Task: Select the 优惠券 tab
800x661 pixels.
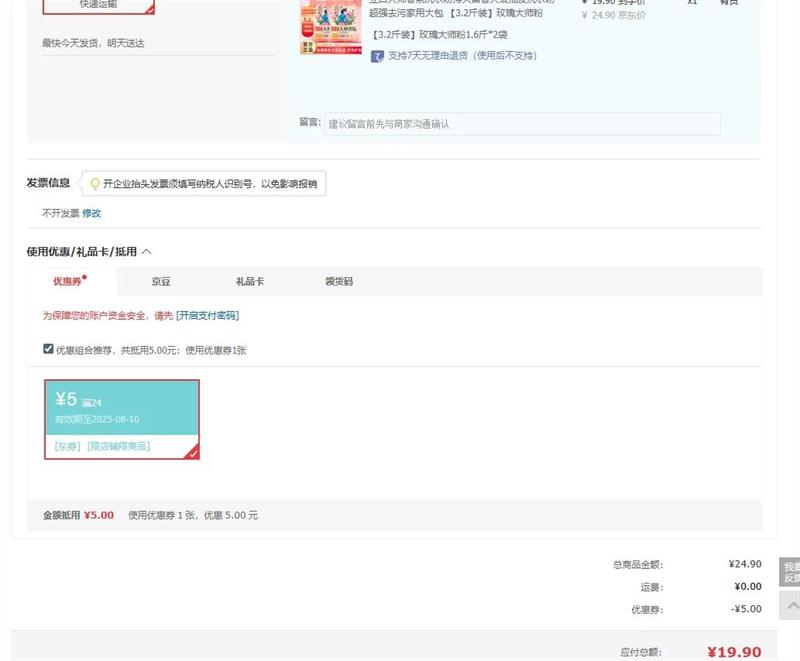Action: tap(68, 282)
